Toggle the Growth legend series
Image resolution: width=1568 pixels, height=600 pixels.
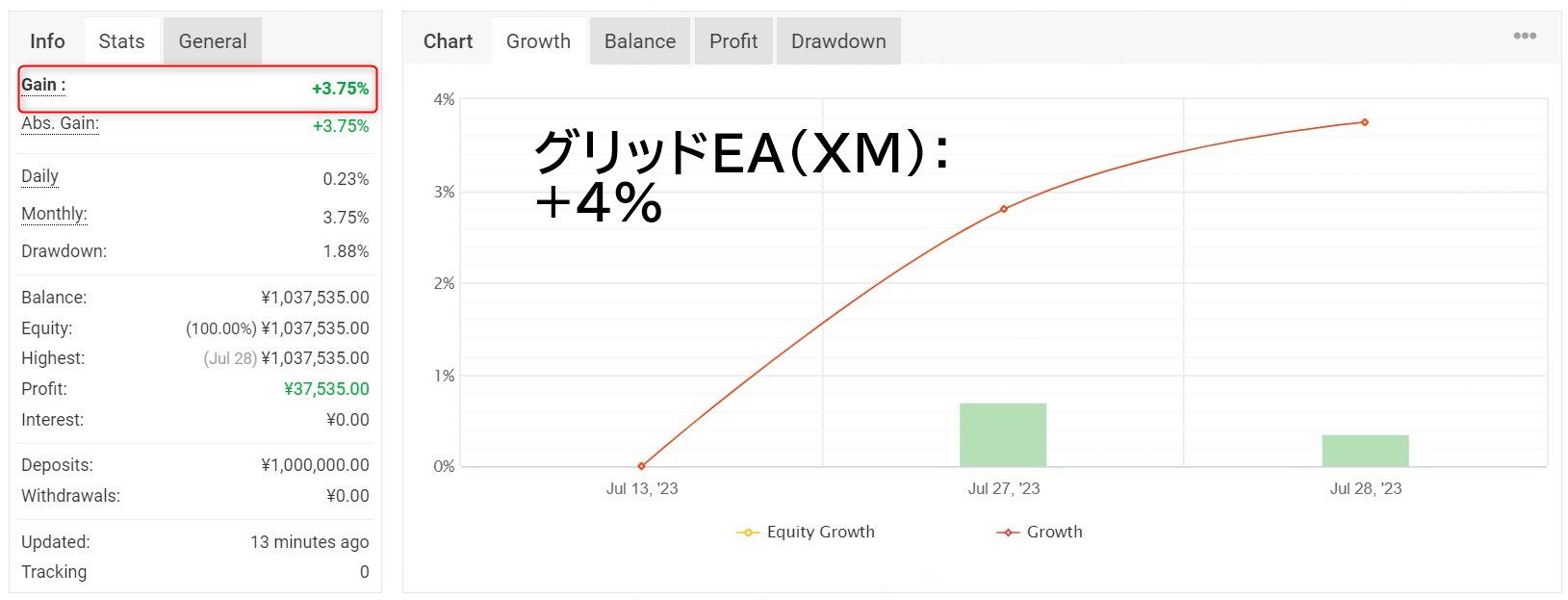pos(1039,532)
